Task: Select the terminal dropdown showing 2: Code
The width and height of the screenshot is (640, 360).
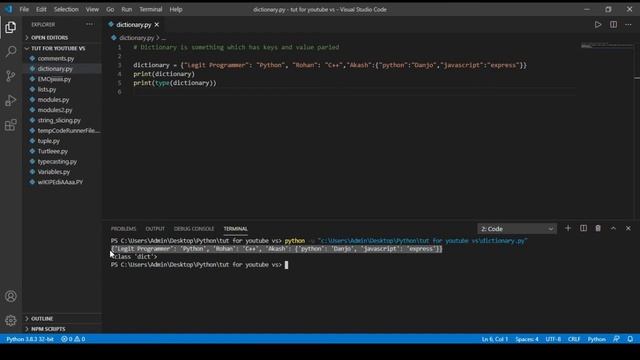Action: pos(517,229)
